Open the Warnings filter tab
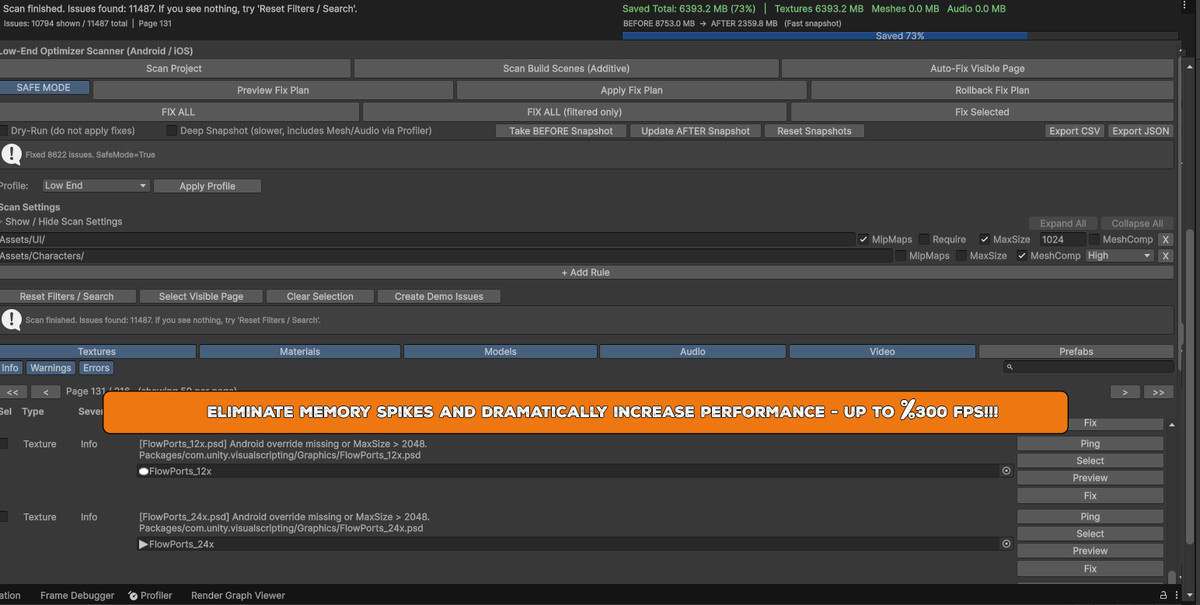Image resolution: width=1200 pixels, height=605 pixels. click(50, 367)
